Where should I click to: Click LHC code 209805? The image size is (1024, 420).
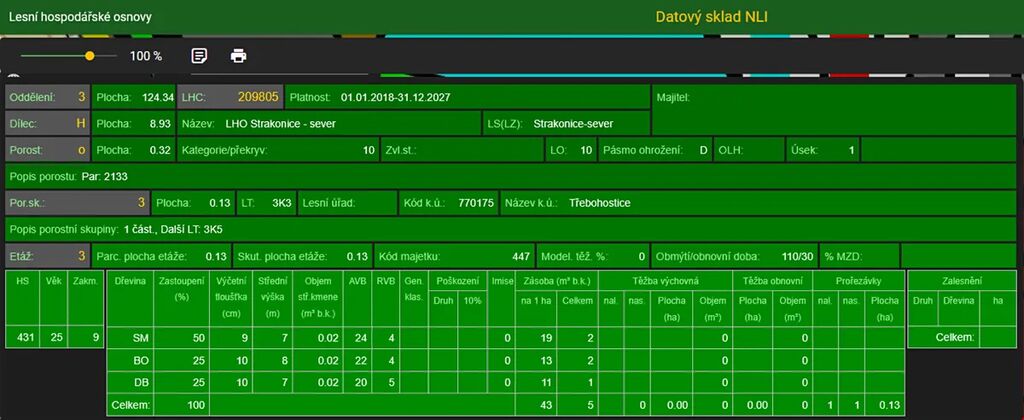coord(258,98)
